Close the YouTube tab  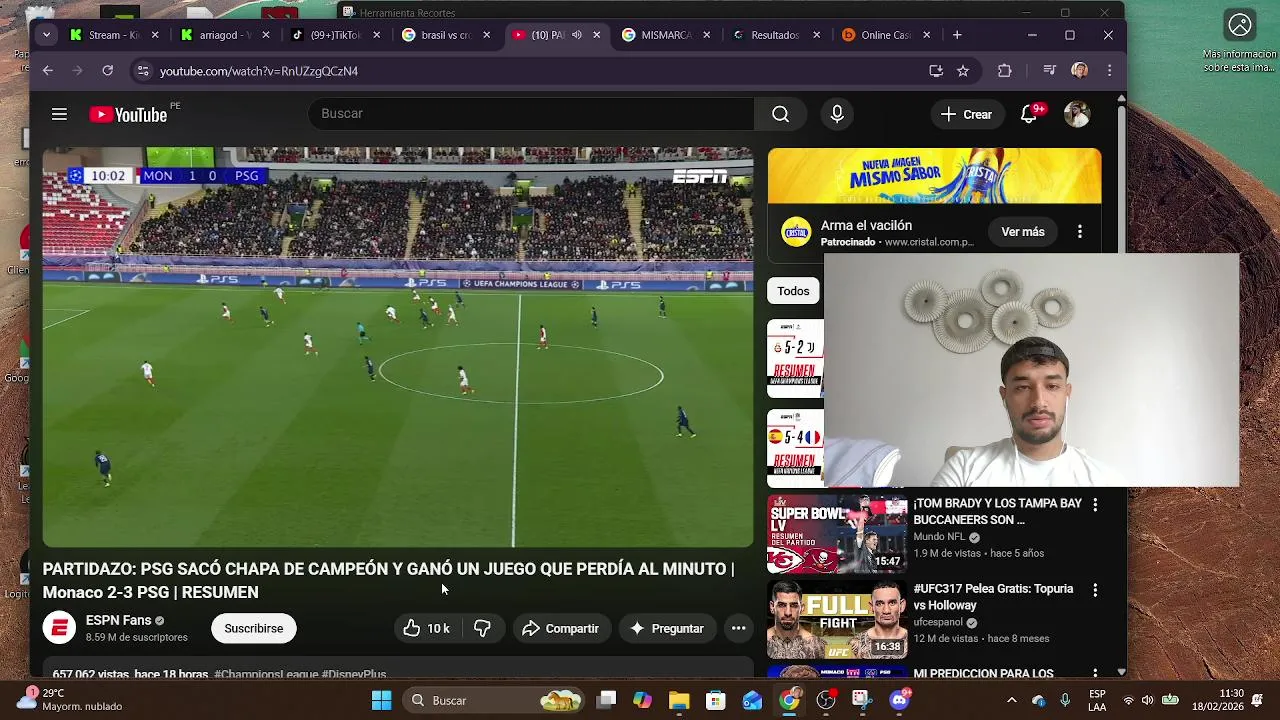[x=597, y=35]
